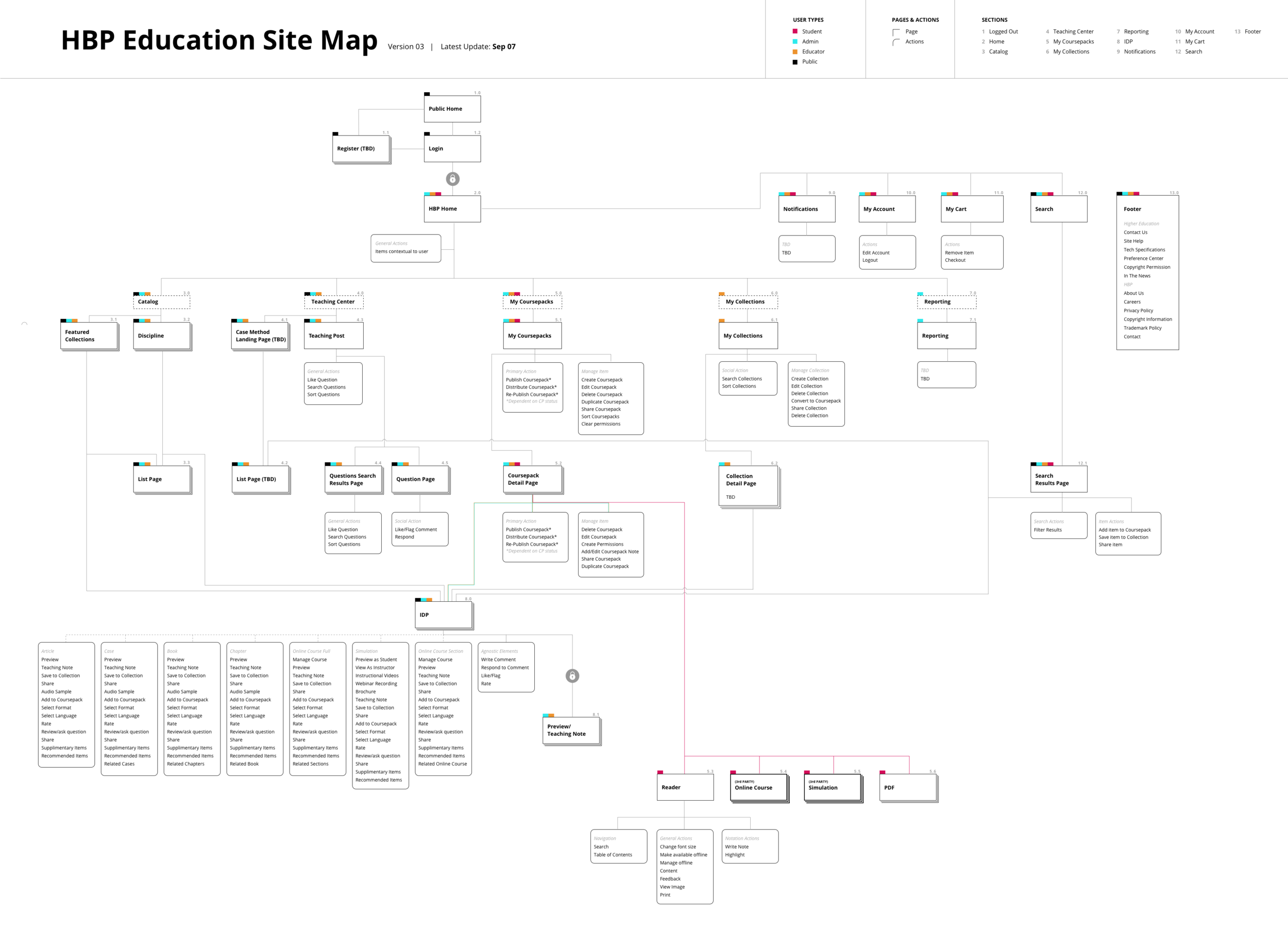Image resolution: width=1288 pixels, height=946 pixels.
Task: Select the Register (TBD) page box
Action: click(361, 149)
